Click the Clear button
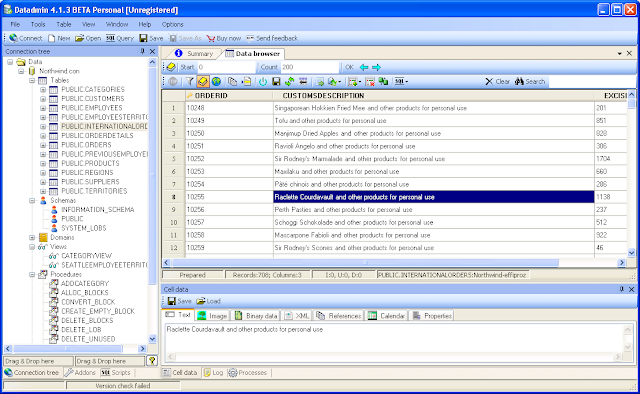The image size is (640, 394). [x=498, y=82]
